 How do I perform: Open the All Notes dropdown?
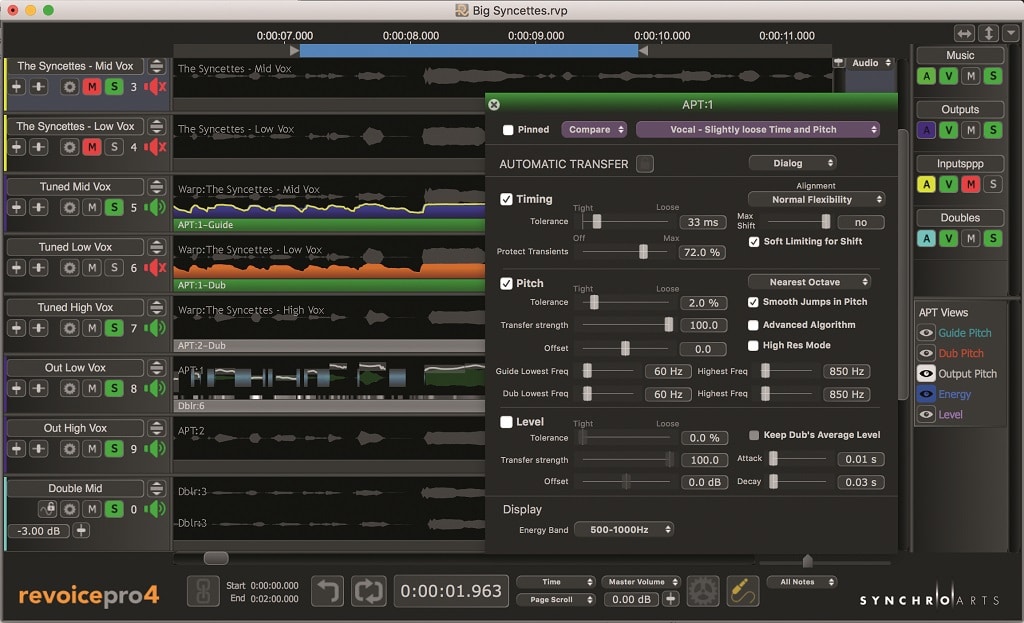tap(801, 581)
